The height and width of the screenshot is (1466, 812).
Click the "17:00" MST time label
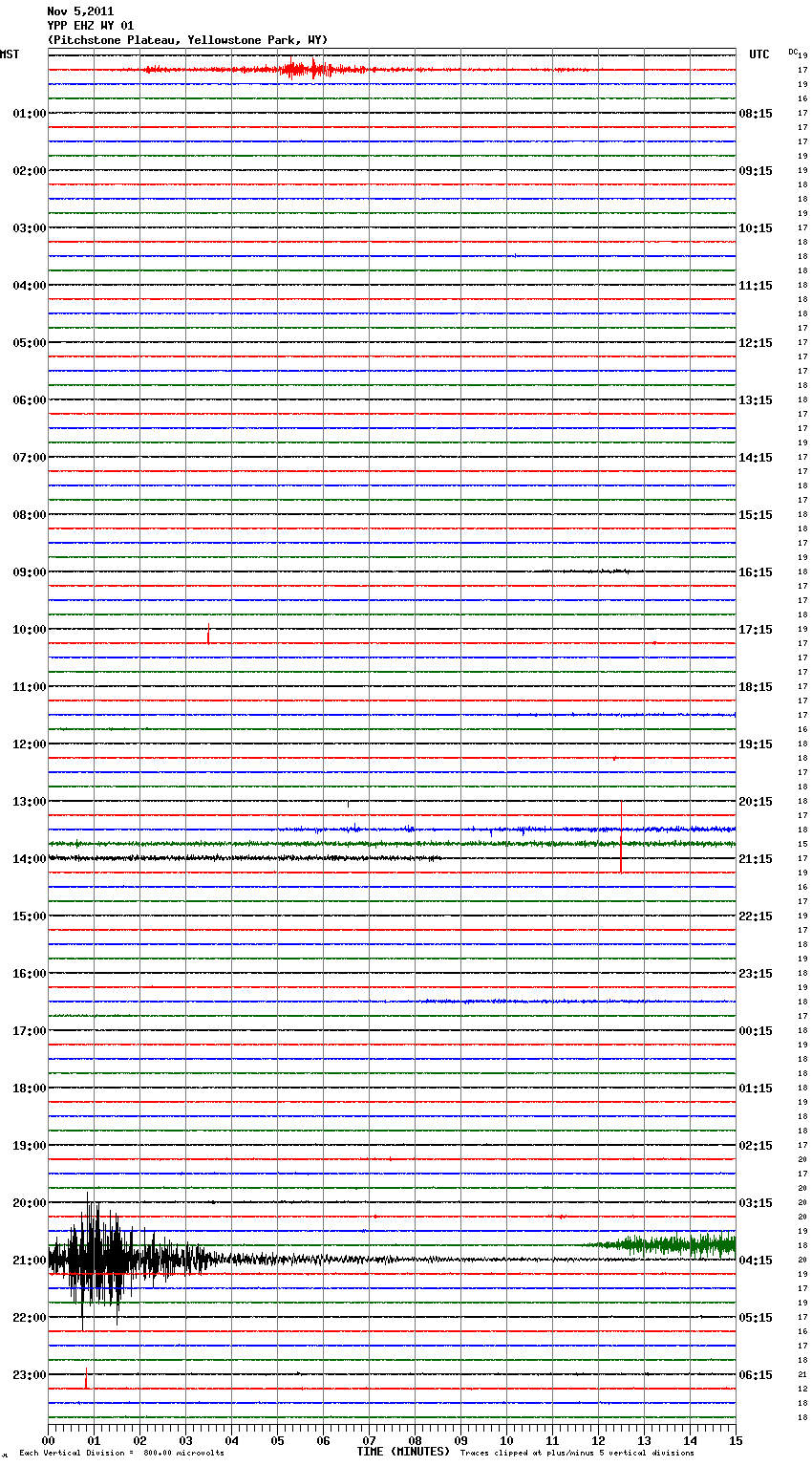30,1031
